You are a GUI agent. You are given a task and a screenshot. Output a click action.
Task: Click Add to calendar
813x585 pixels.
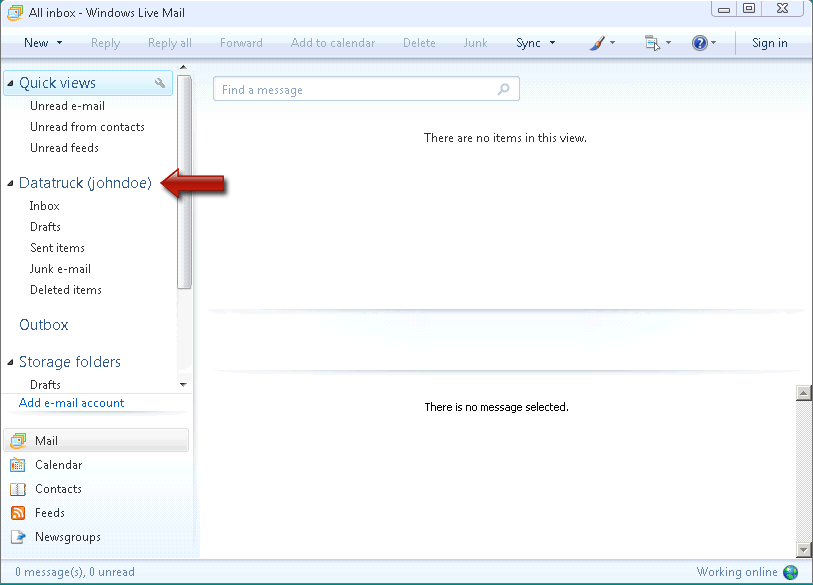point(333,43)
